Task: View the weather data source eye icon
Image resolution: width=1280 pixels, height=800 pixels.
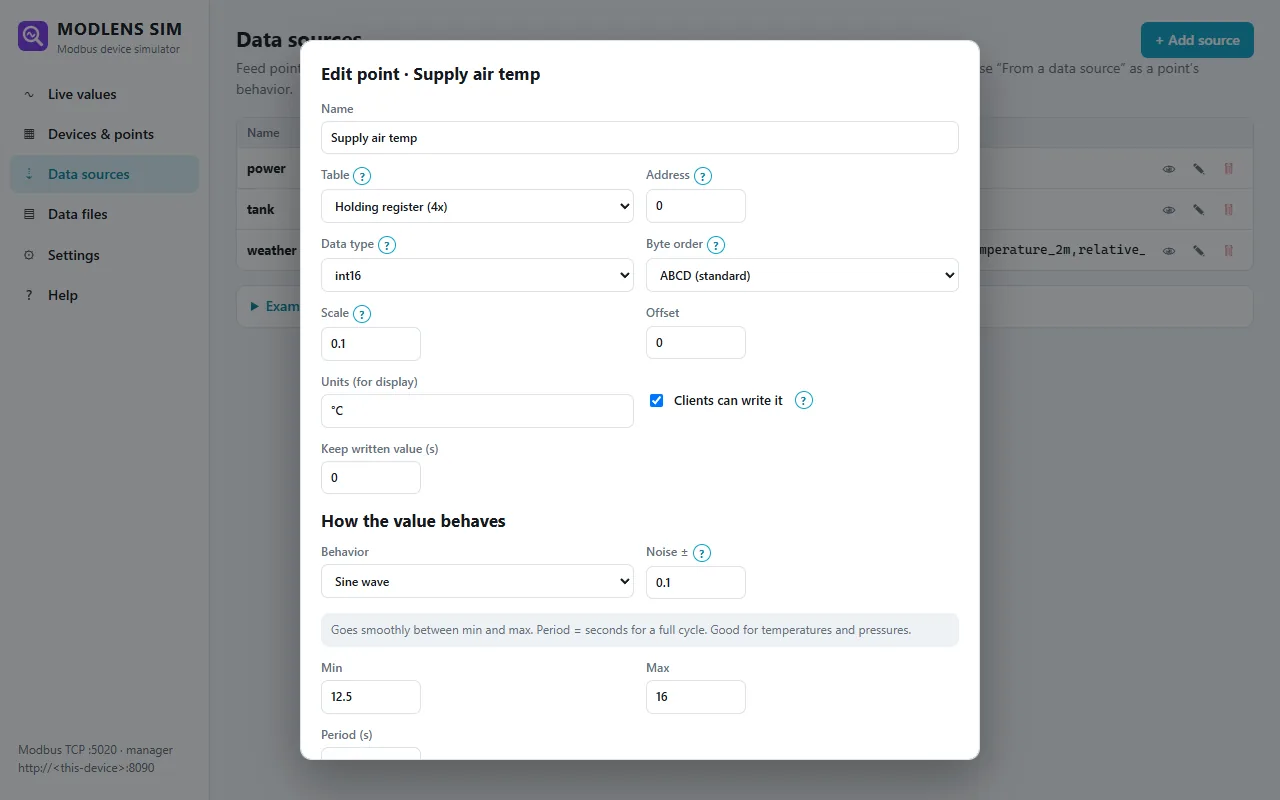Action: tap(1168, 251)
